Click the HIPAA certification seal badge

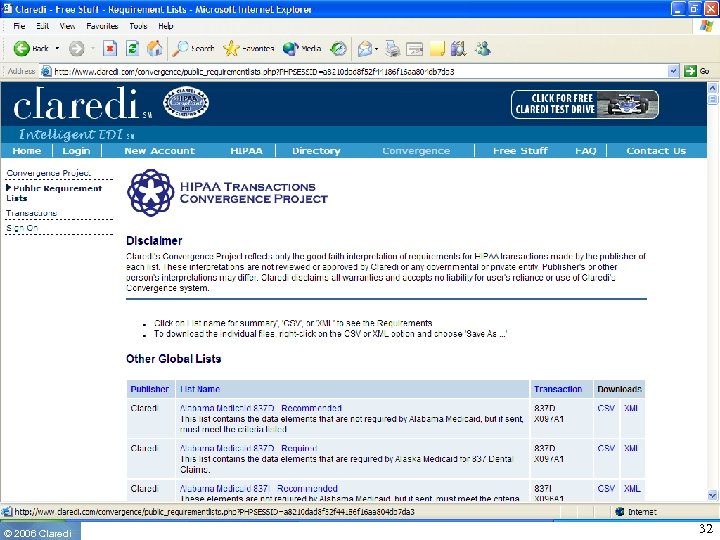coord(186,102)
